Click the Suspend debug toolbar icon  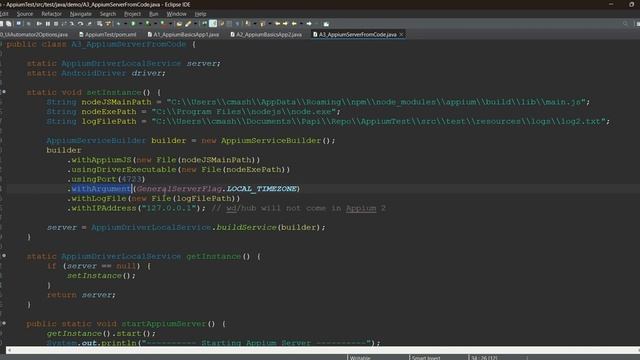coord(47,24)
